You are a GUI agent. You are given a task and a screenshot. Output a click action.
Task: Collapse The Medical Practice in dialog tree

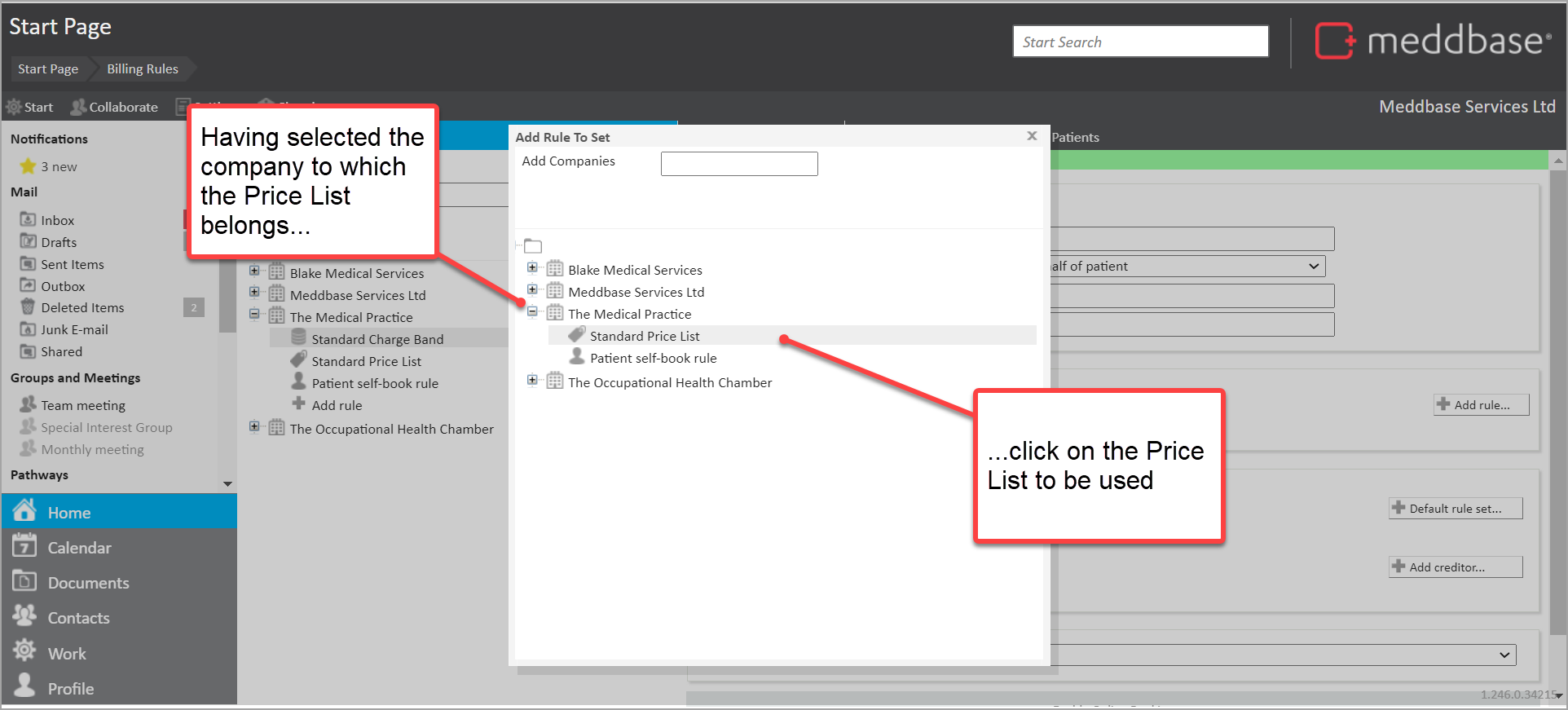pyautogui.click(x=532, y=311)
